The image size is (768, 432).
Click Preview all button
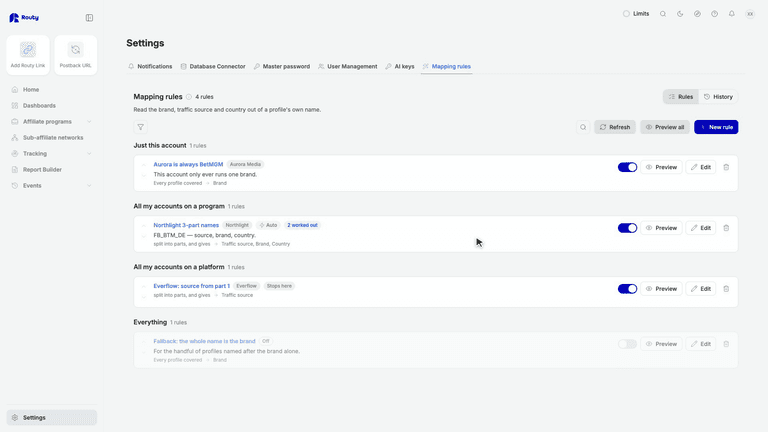[665, 127]
